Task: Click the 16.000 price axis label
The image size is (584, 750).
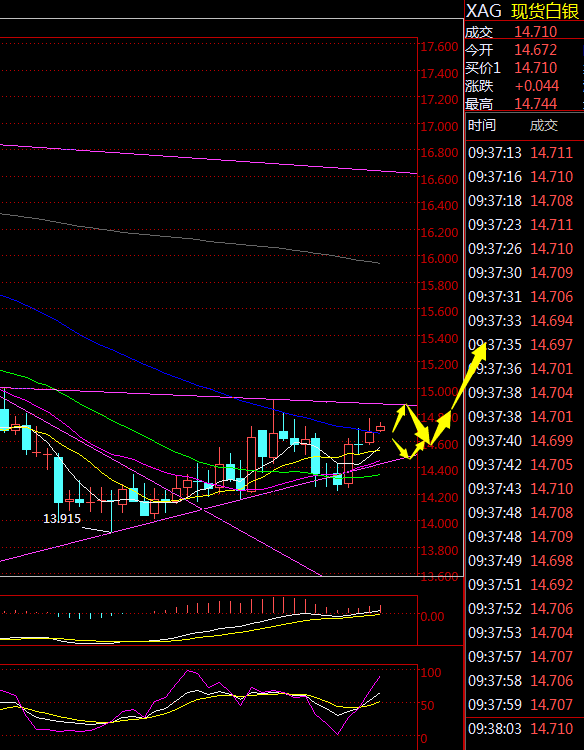Action: click(x=439, y=259)
